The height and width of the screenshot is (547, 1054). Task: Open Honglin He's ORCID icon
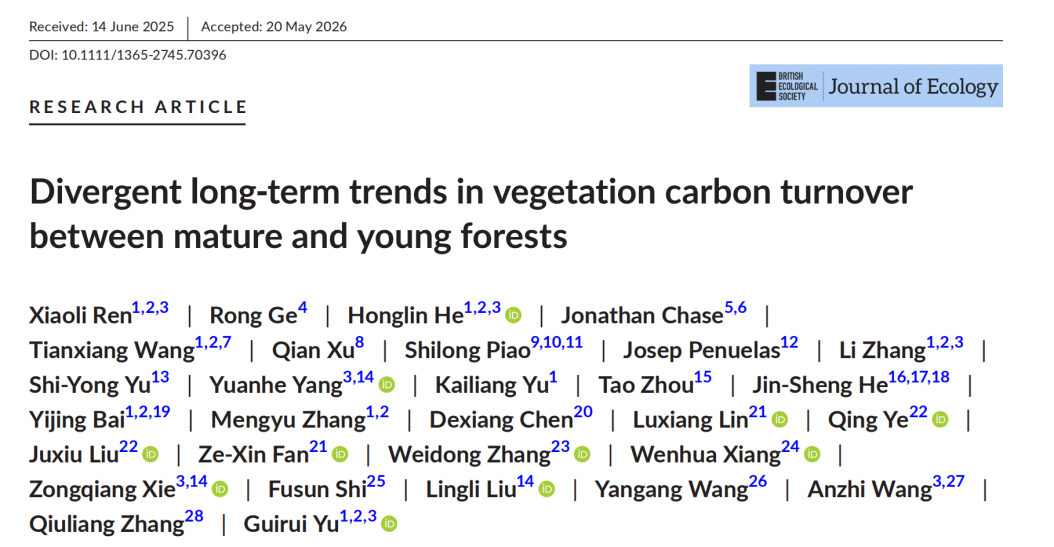514,315
